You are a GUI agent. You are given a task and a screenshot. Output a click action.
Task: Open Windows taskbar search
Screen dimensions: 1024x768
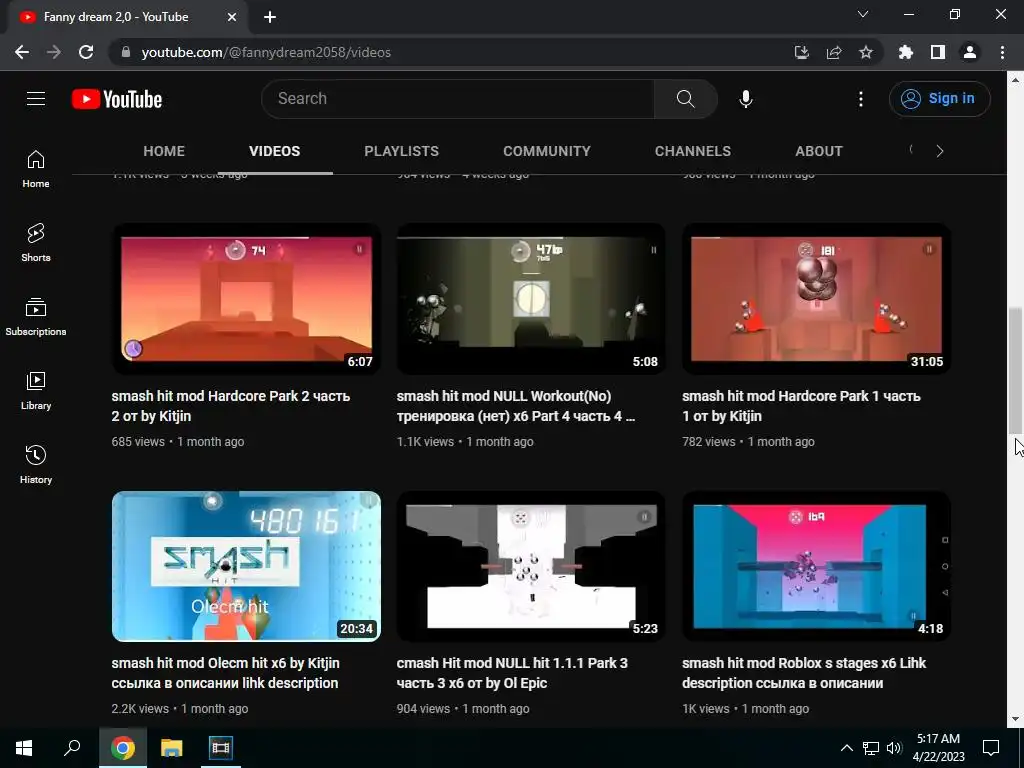(72, 748)
